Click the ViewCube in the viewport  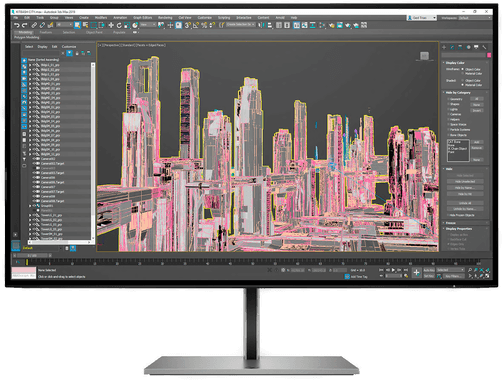coord(424,56)
